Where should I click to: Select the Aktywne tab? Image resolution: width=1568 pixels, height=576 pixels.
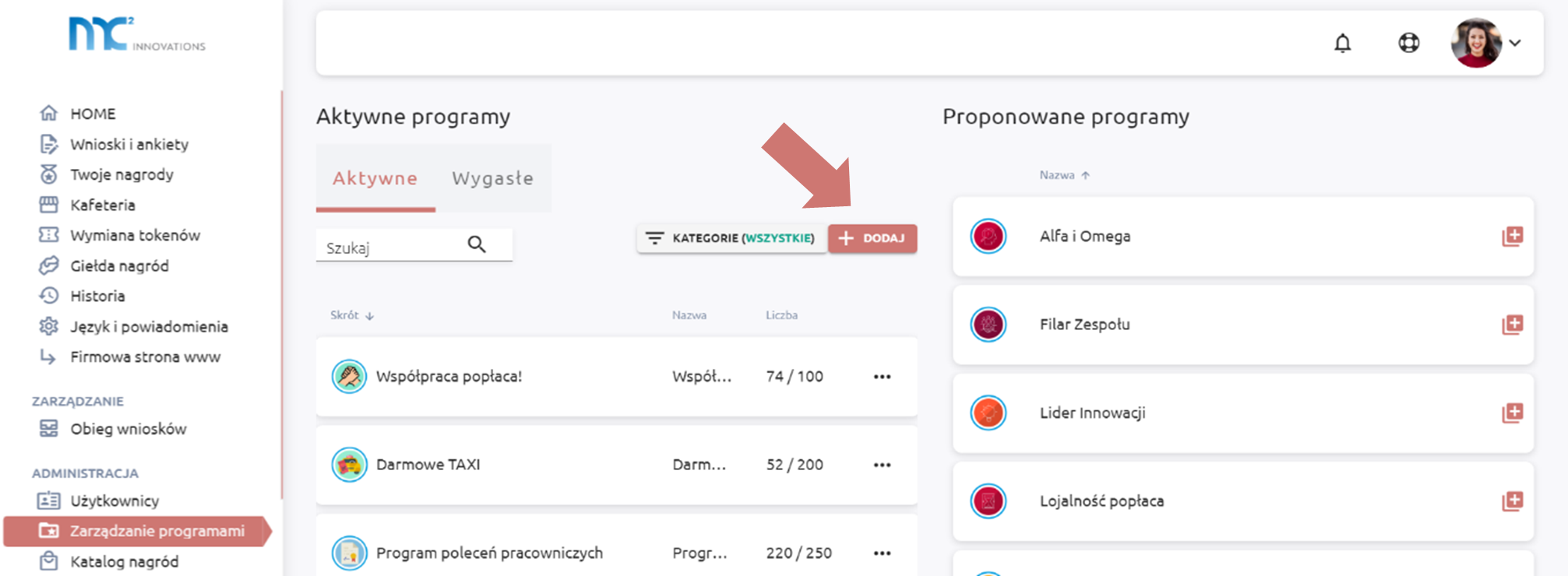tap(375, 178)
